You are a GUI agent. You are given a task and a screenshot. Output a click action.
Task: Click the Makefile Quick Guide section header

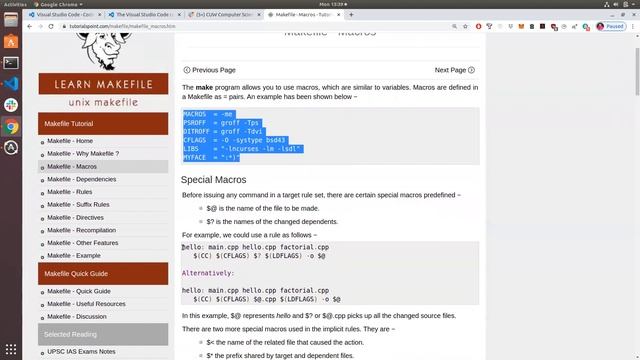(x=103, y=274)
